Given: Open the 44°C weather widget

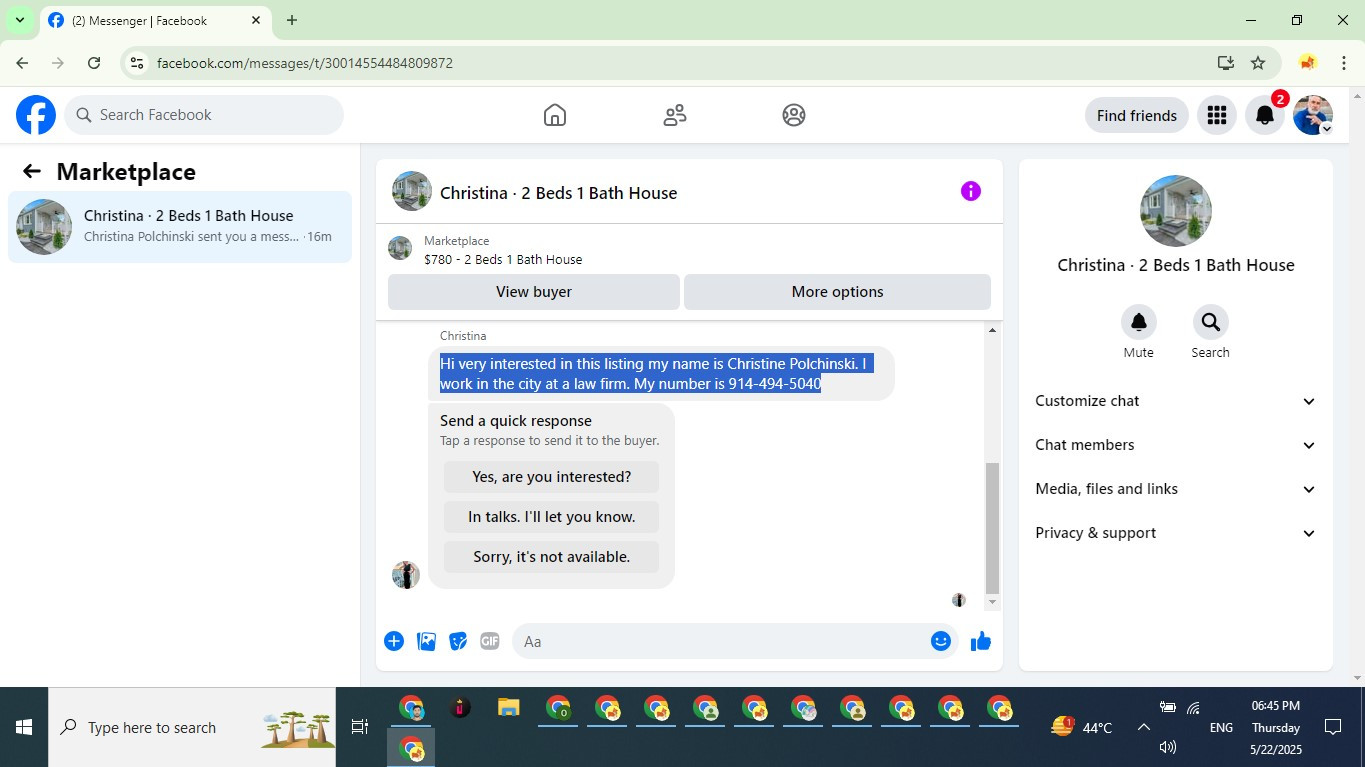Looking at the screenshot, I should pos(1081,727).
